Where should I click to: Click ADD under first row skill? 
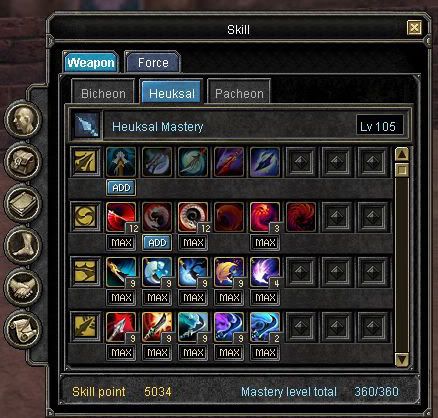121,188
